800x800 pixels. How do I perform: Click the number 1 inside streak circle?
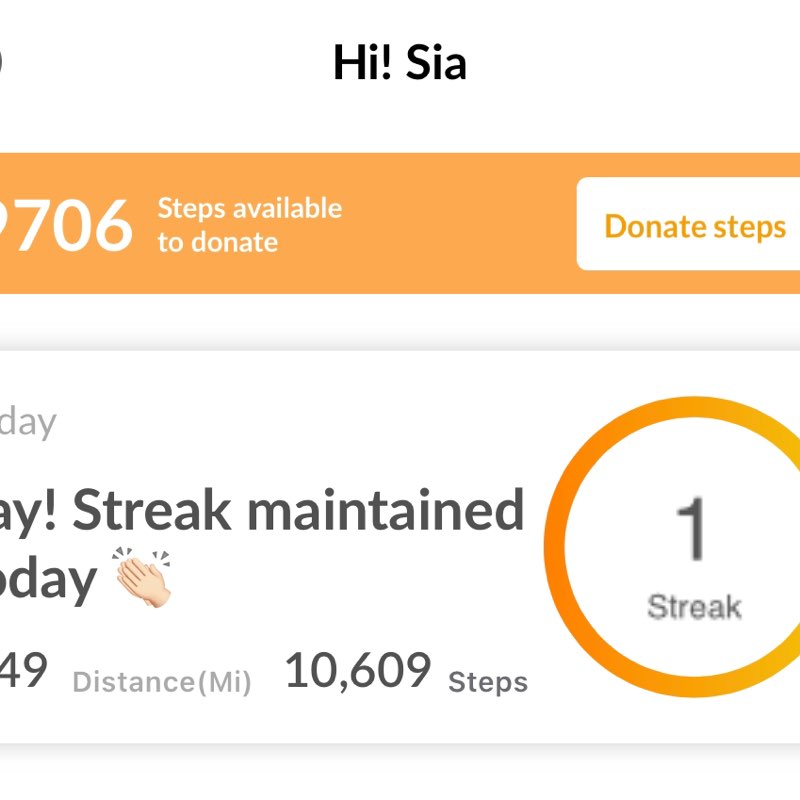pyautogui.click(x=692, y=530)
